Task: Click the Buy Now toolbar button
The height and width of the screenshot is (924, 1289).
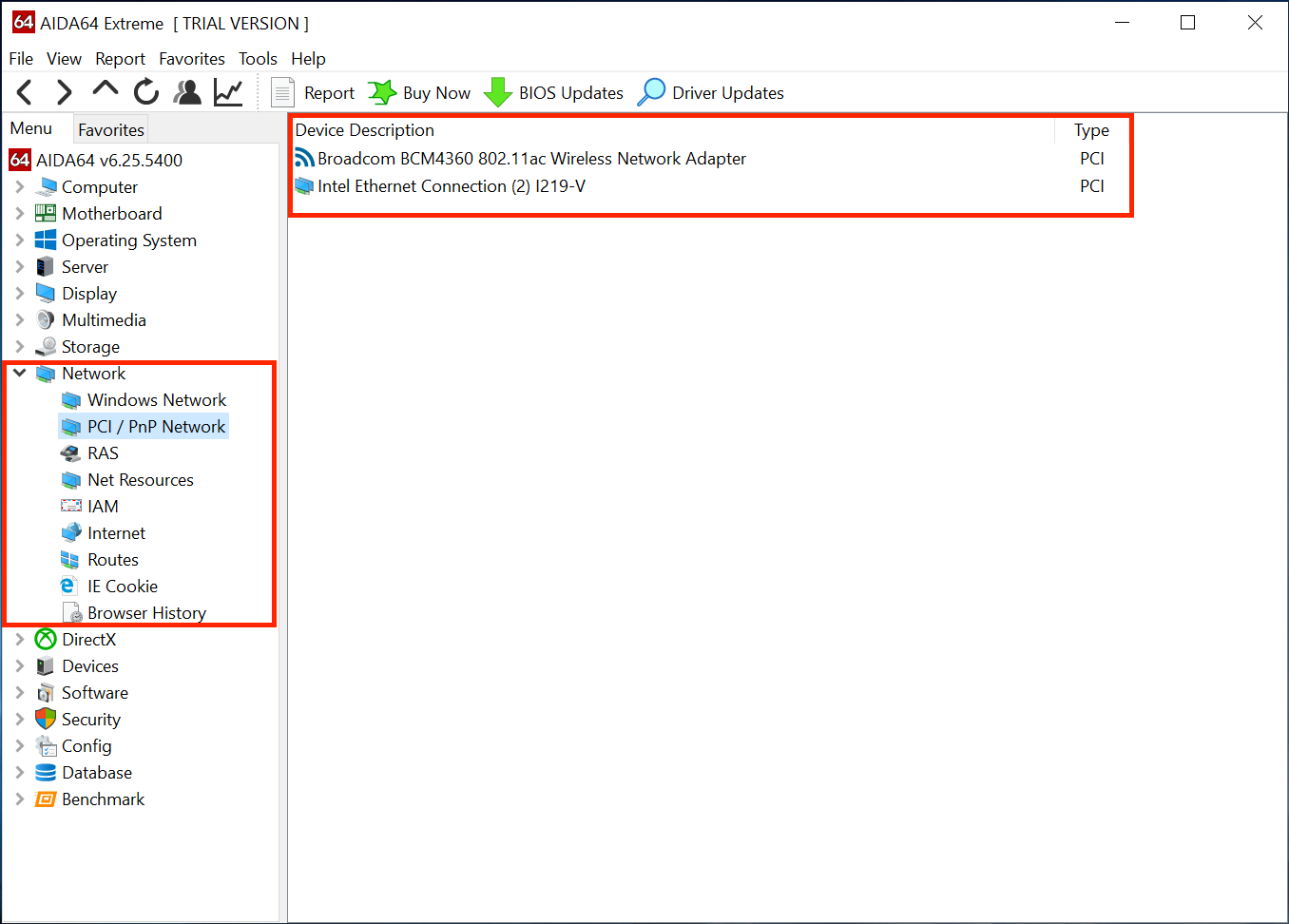Action: click(420, 92)
